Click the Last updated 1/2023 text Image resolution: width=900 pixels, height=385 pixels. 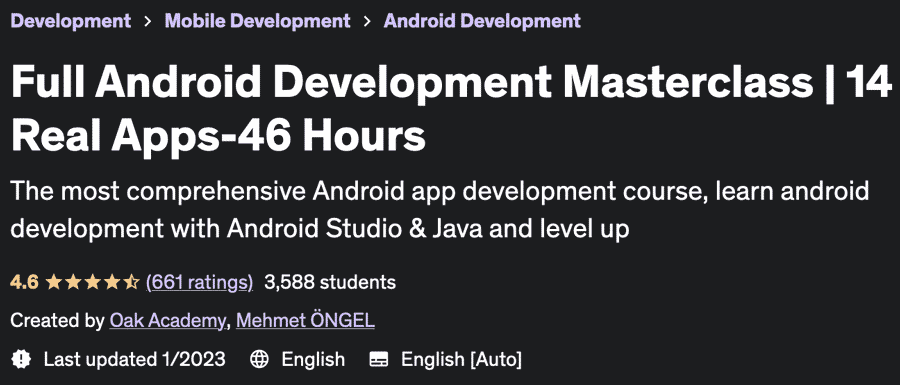pos(135,360)
